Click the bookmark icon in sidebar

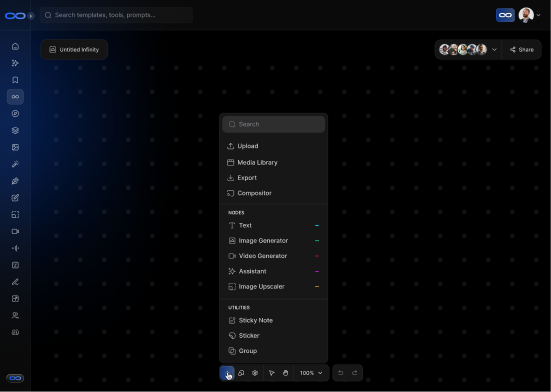tap(15, 80)
